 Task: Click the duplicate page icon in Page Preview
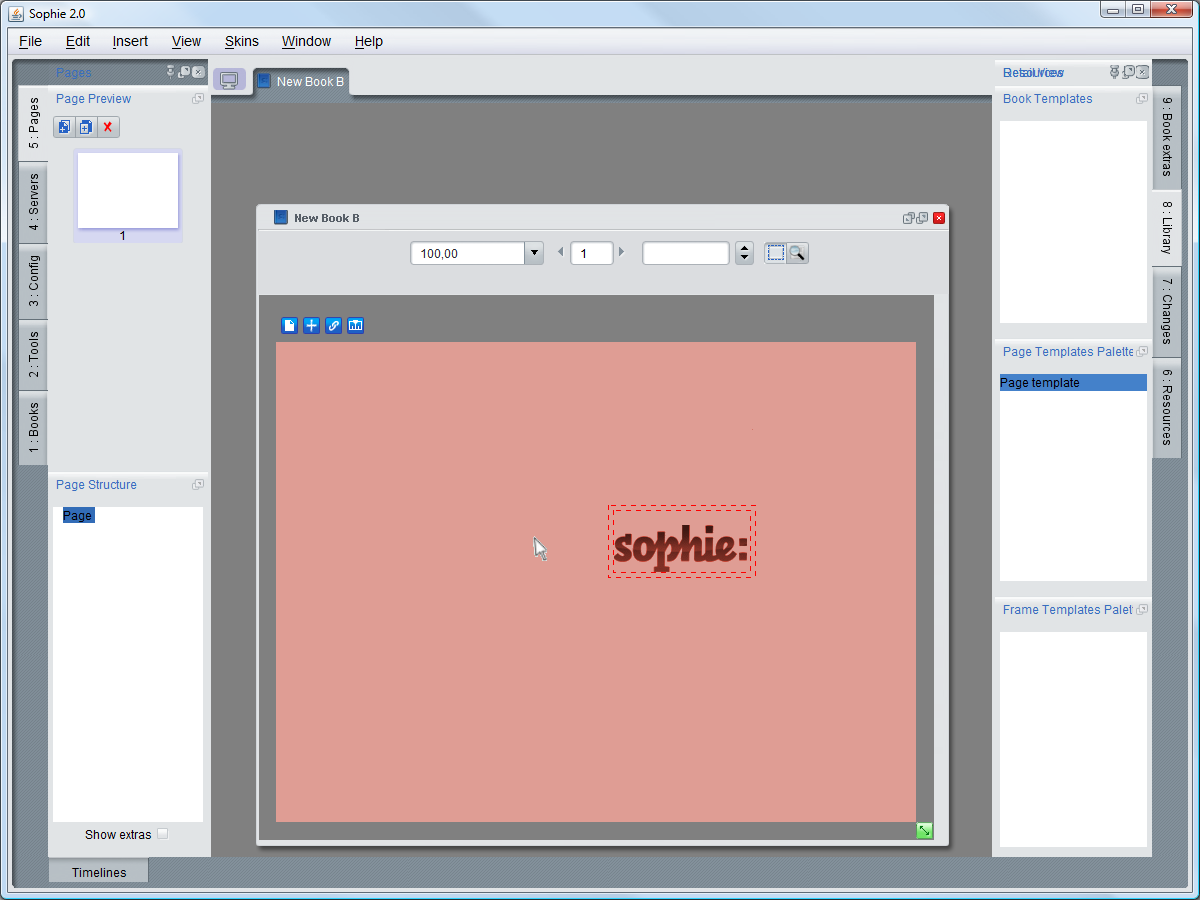click(86, 127)
